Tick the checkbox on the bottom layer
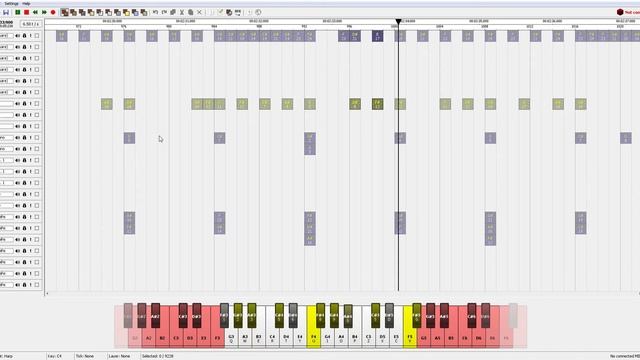The image size is (640, 360). 37,285
